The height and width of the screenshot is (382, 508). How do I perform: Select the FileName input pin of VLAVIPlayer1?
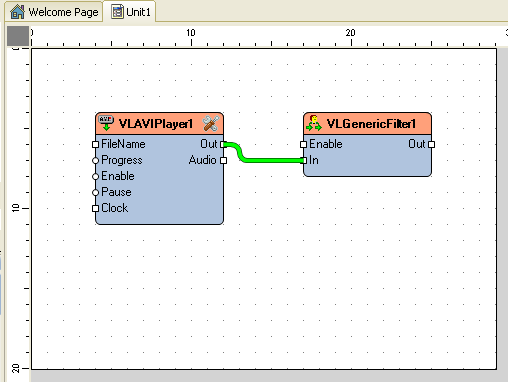coord(96,144)
